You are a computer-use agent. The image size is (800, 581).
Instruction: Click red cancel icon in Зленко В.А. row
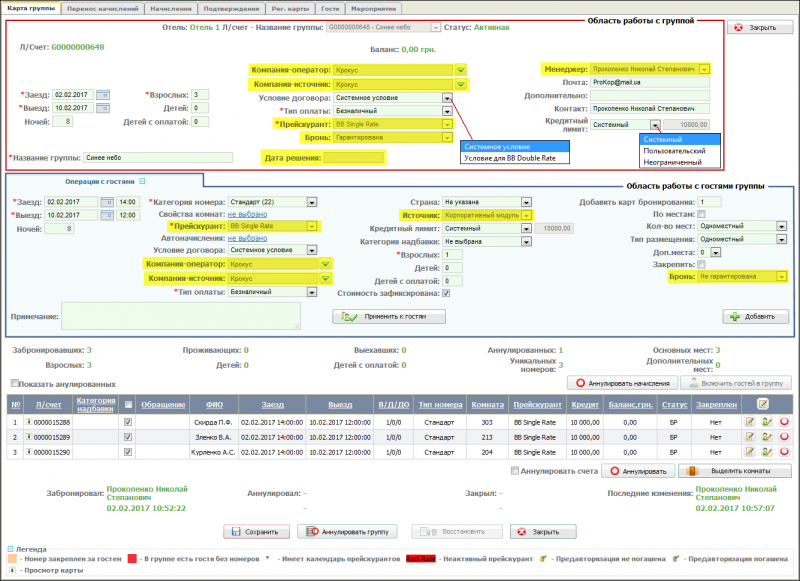784,437
